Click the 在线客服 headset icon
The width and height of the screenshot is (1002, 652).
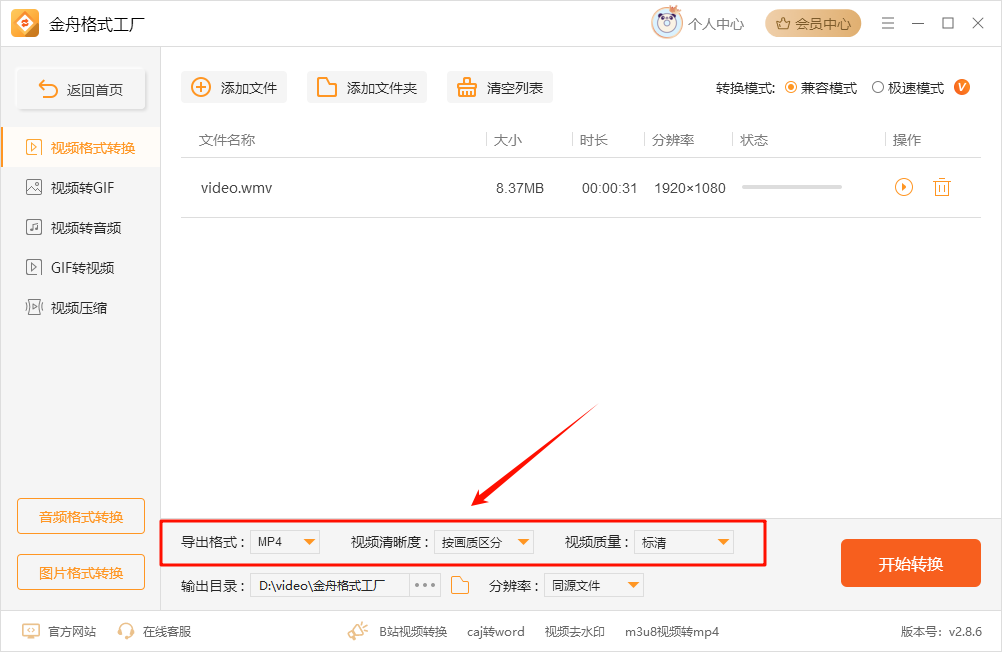click(126, 632)
